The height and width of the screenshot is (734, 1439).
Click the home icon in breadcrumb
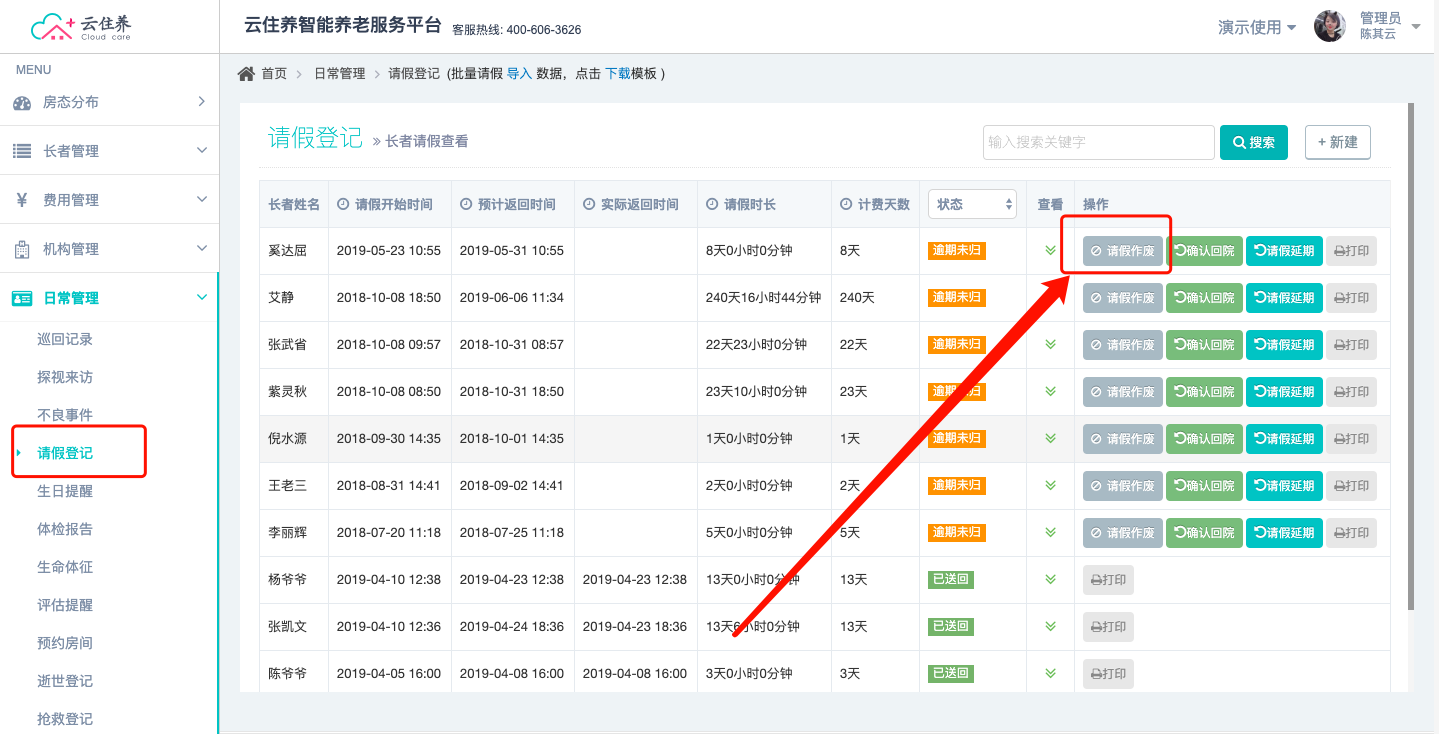point(245,74)
